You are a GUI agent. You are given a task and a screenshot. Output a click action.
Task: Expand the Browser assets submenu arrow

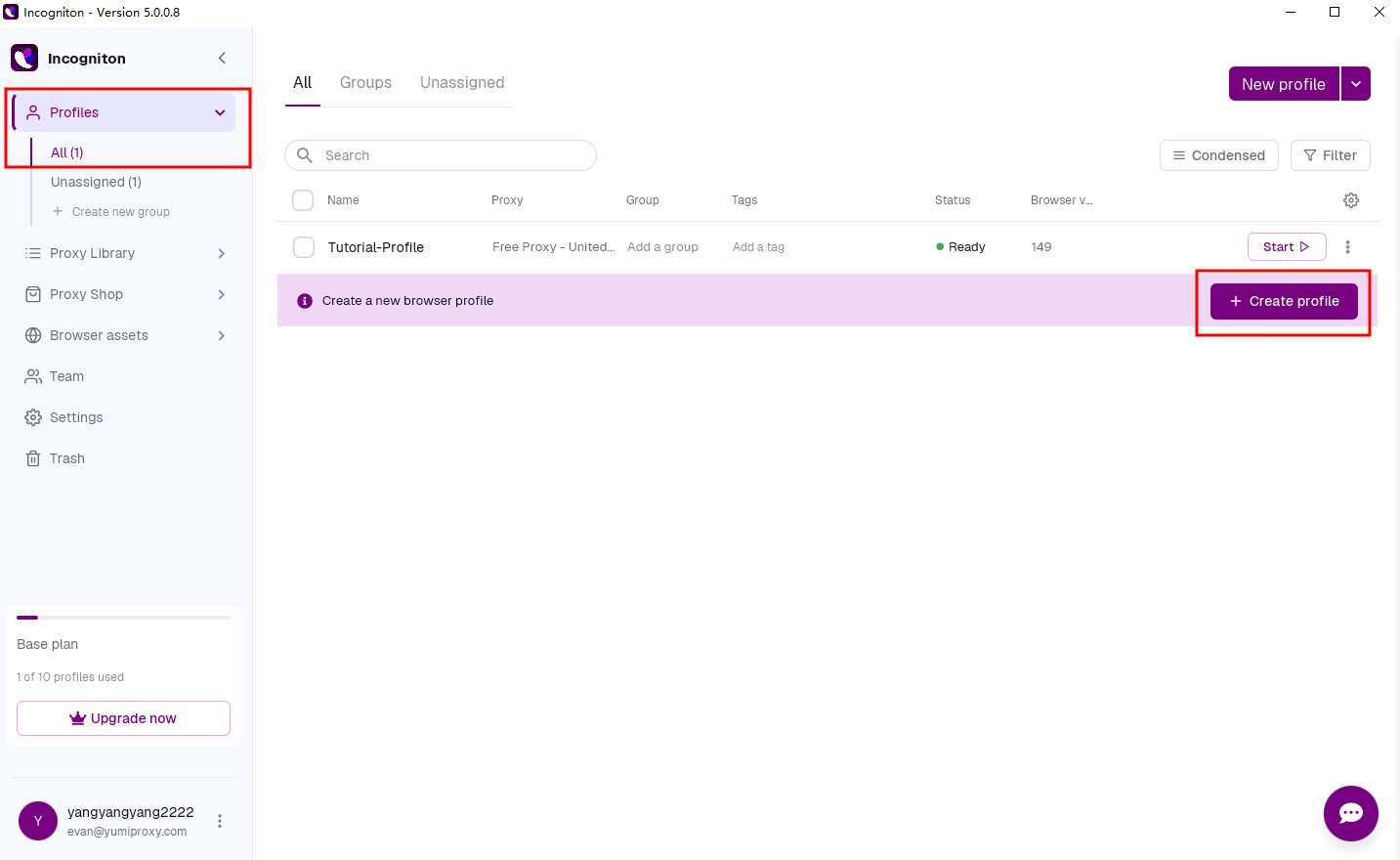pos(222,335)
